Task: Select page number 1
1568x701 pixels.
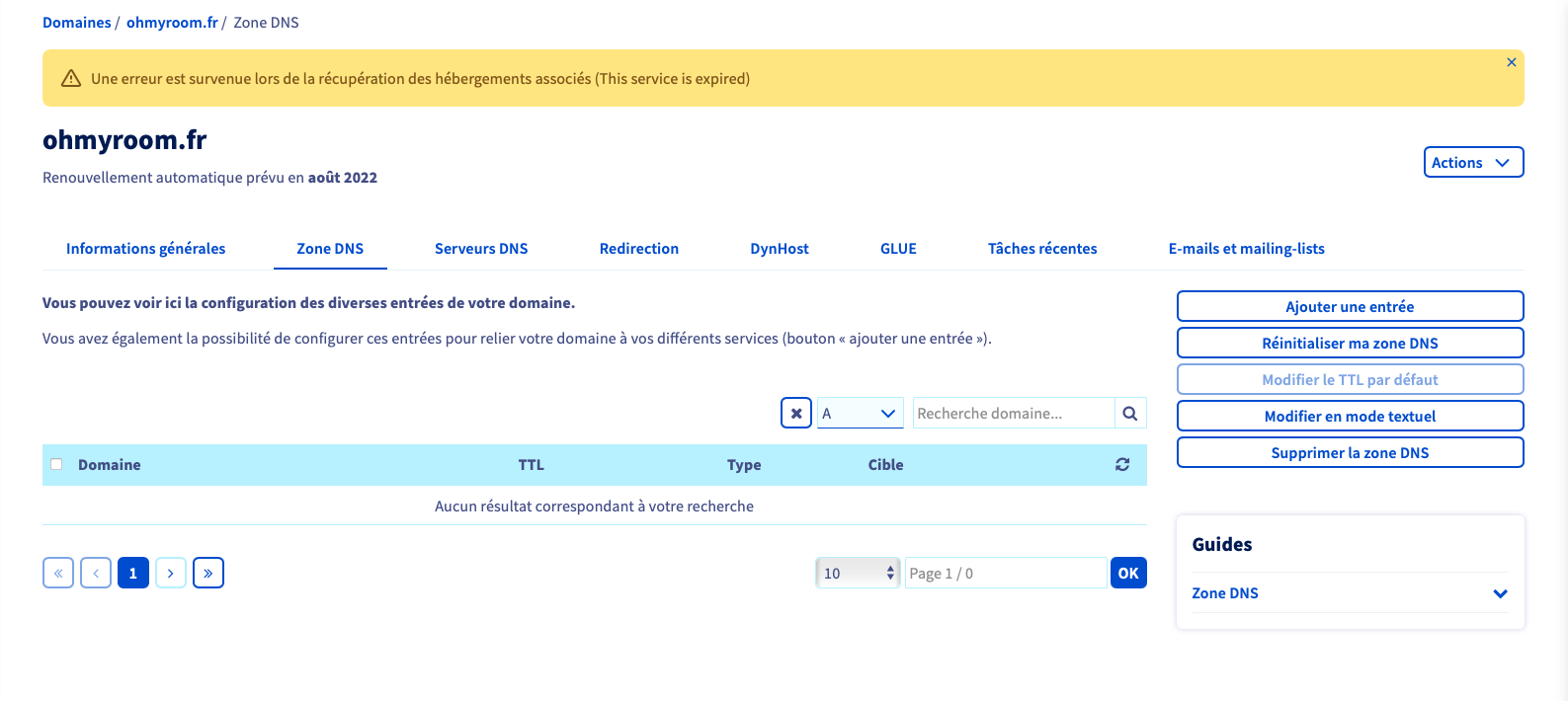Action: click(133, 573)
